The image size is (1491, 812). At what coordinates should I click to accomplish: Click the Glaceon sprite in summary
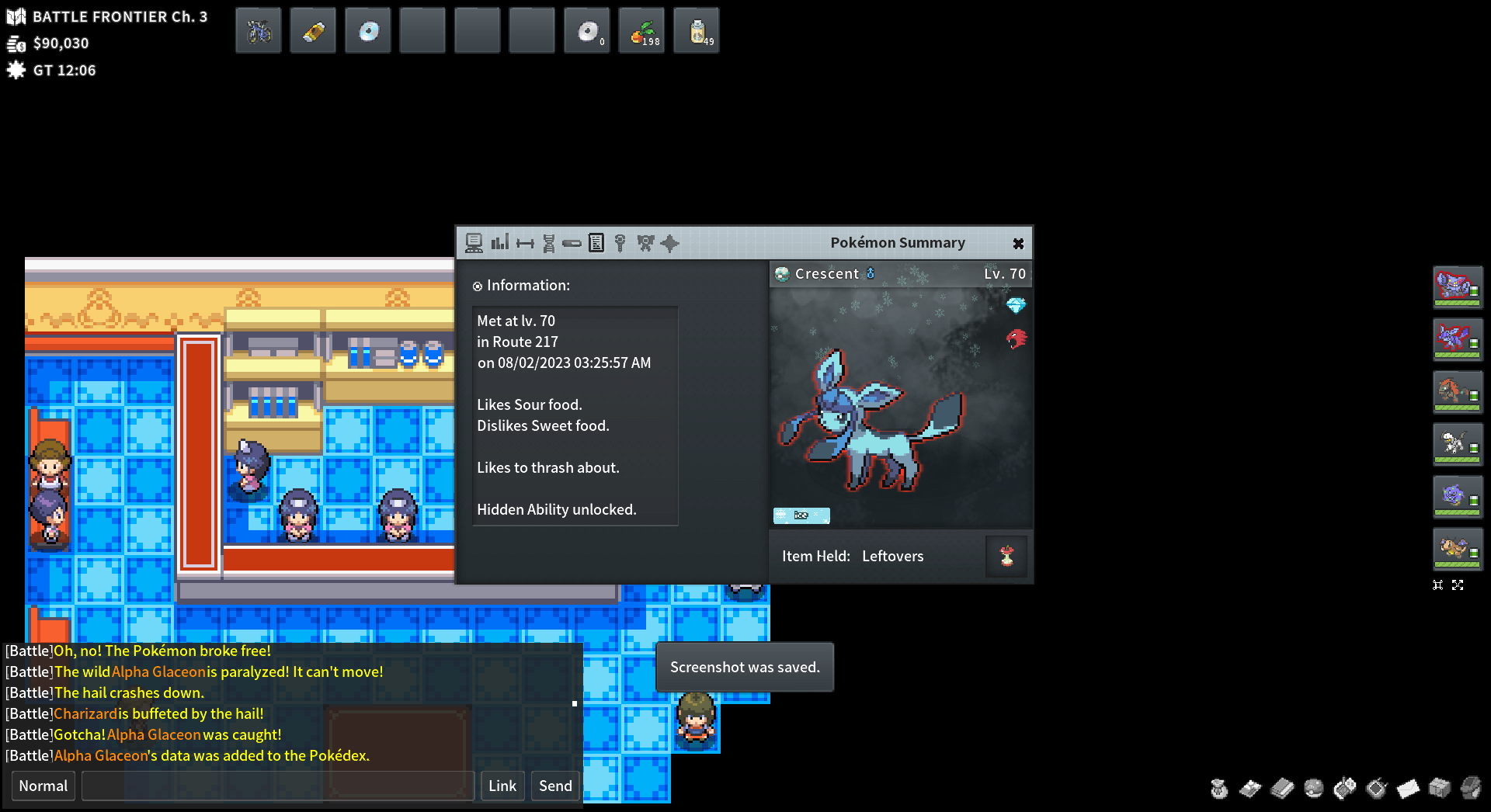(x=870, y=422)
